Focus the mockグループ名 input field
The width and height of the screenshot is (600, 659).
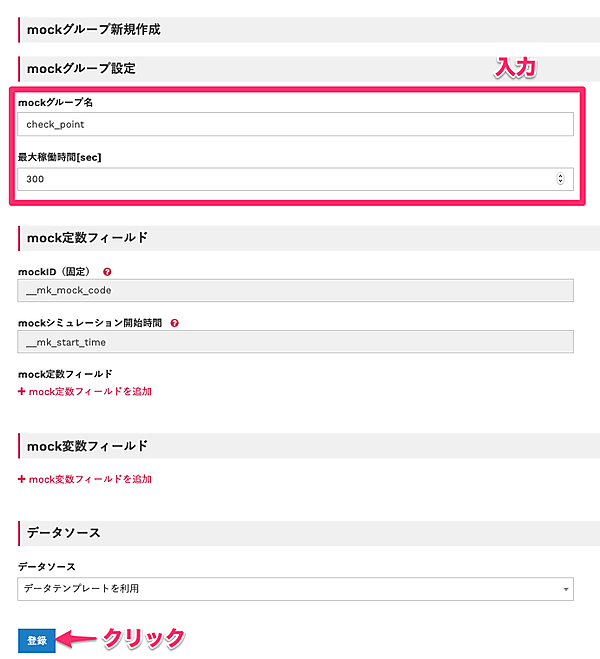coord(295,123)
